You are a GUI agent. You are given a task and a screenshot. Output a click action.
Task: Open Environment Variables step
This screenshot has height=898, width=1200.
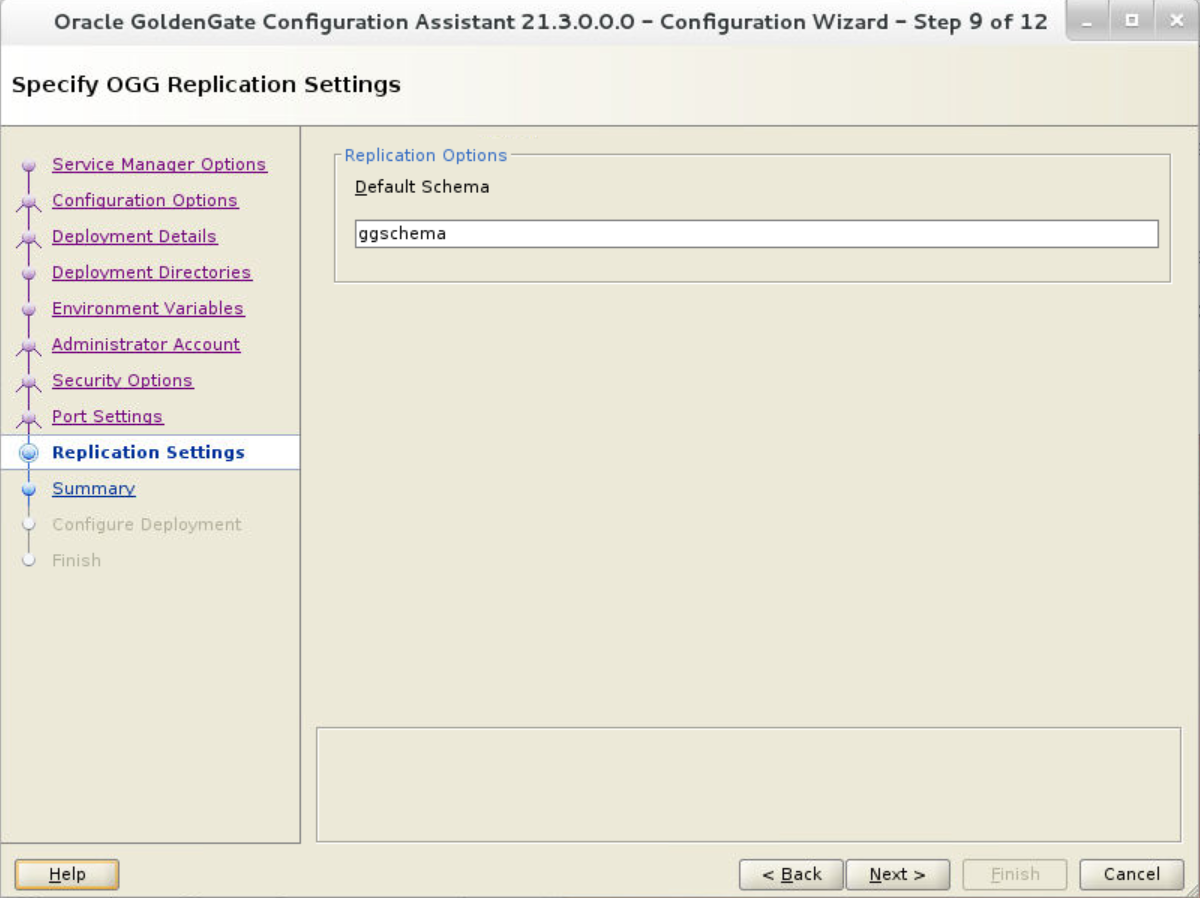148,308
